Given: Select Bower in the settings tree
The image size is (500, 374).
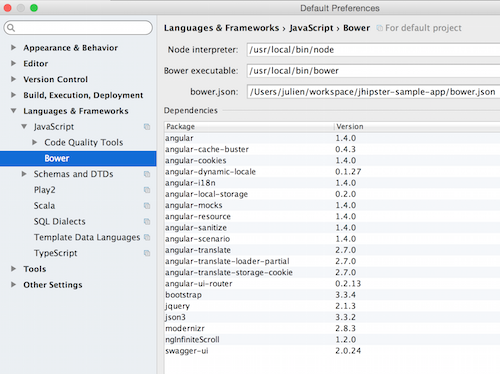Looking at the screenshot, I should [x=78, y=158].
